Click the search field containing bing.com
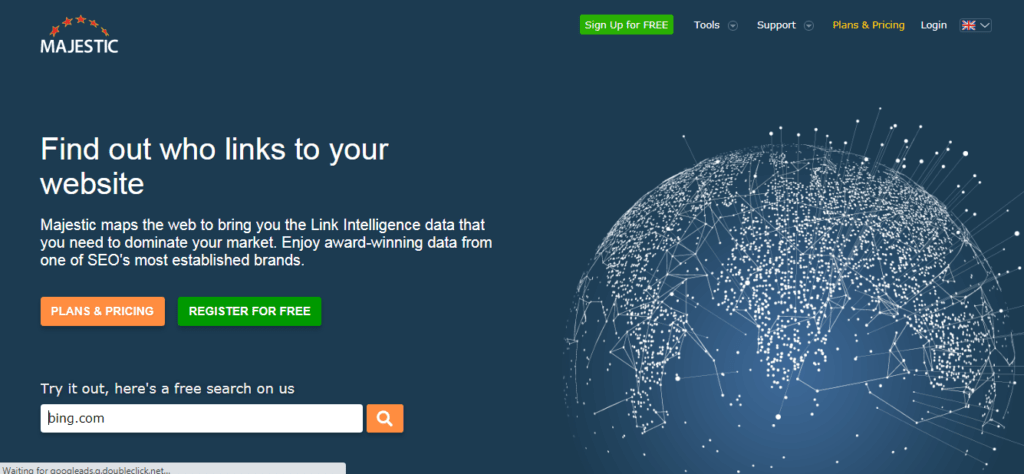The image size is (1024, 474). 202,419
